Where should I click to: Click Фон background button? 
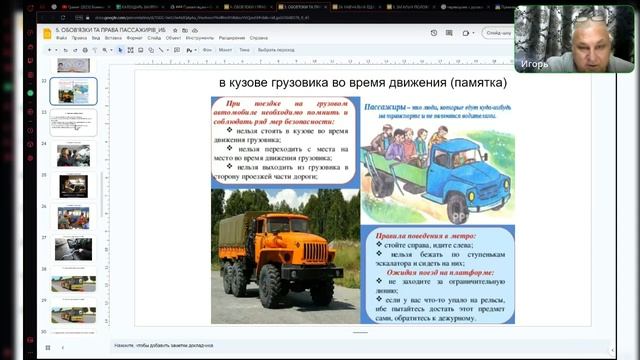point(207,50)
